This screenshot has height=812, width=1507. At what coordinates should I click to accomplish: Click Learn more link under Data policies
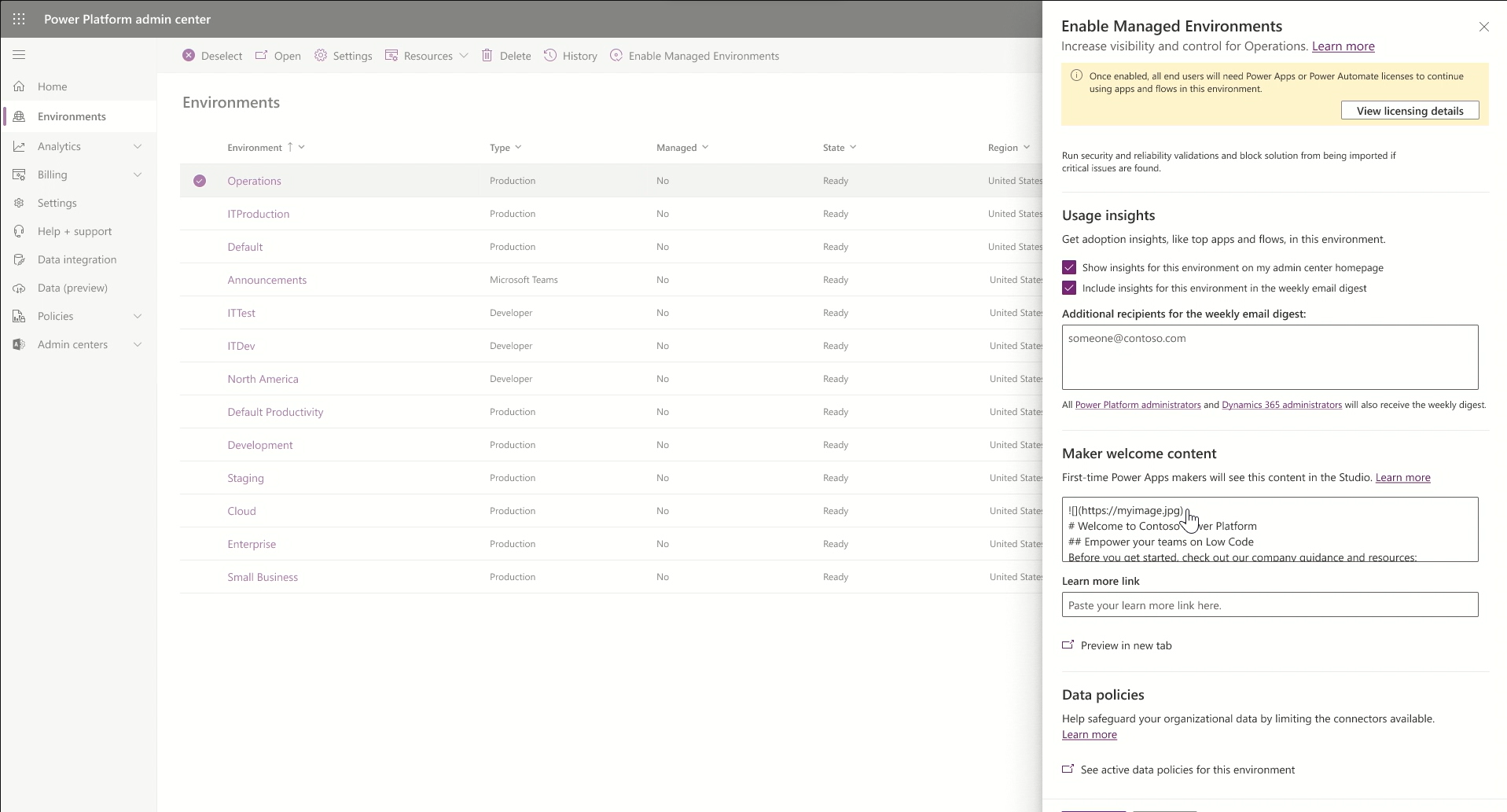1090,734
